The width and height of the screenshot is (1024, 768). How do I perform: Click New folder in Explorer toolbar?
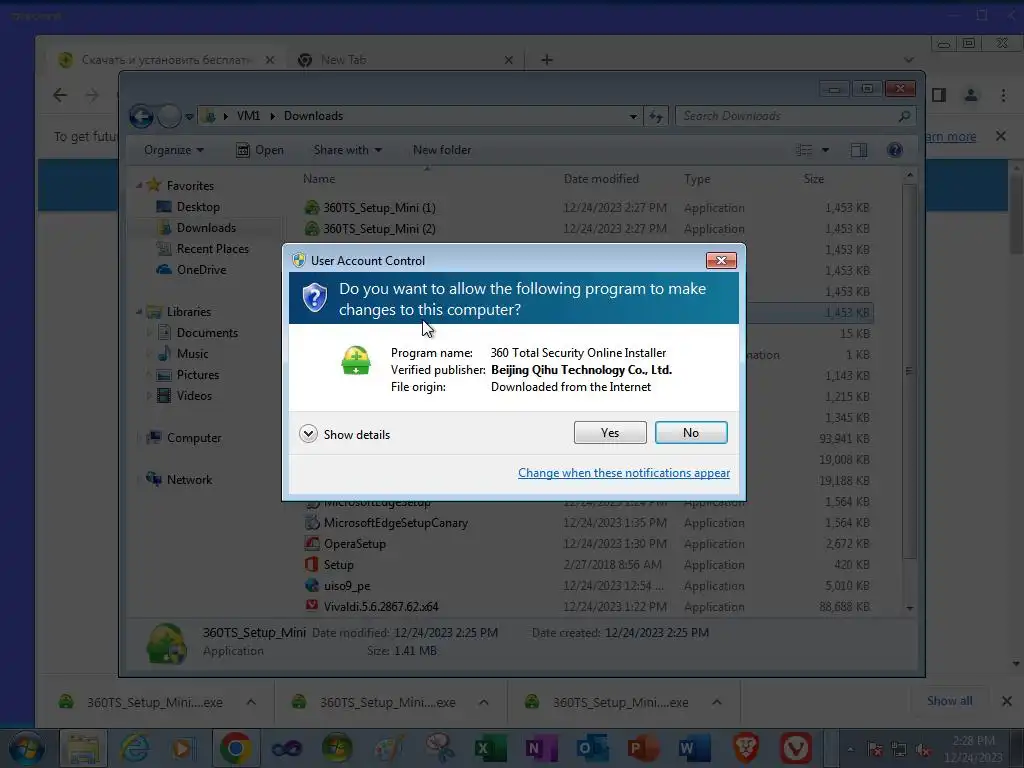point(441,150)
